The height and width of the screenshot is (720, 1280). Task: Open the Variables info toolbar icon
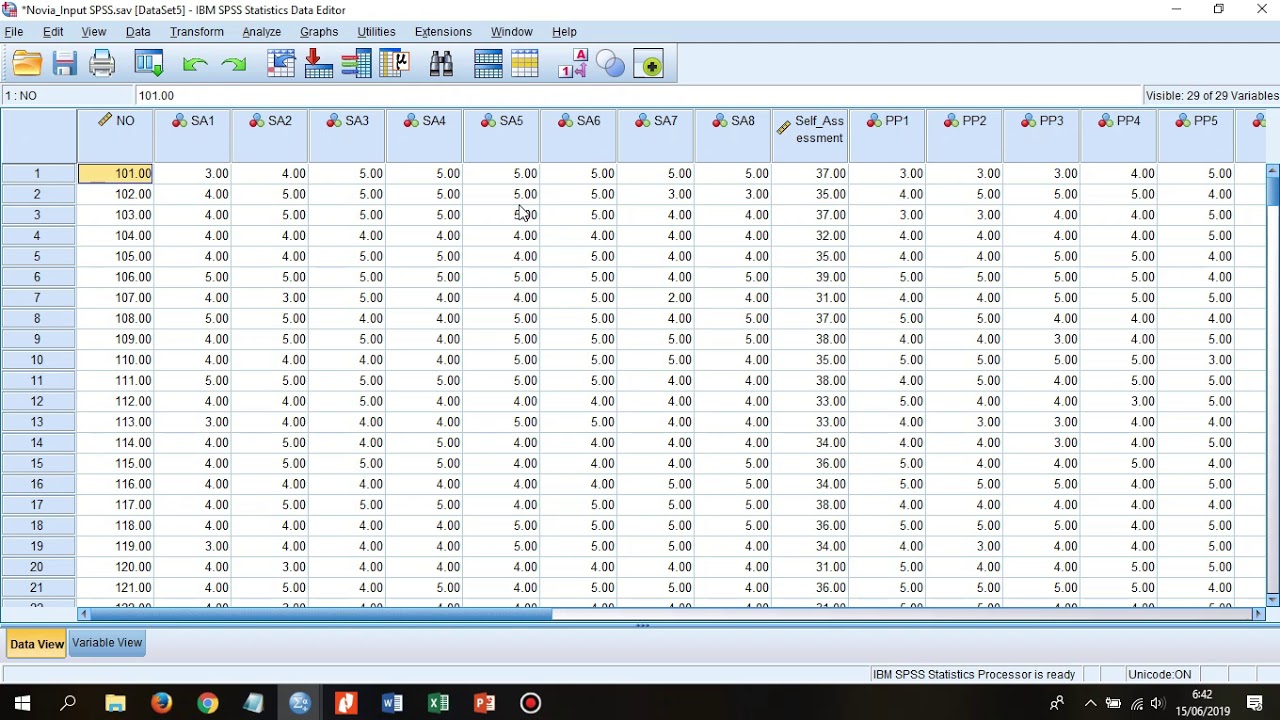click(356, 64)
